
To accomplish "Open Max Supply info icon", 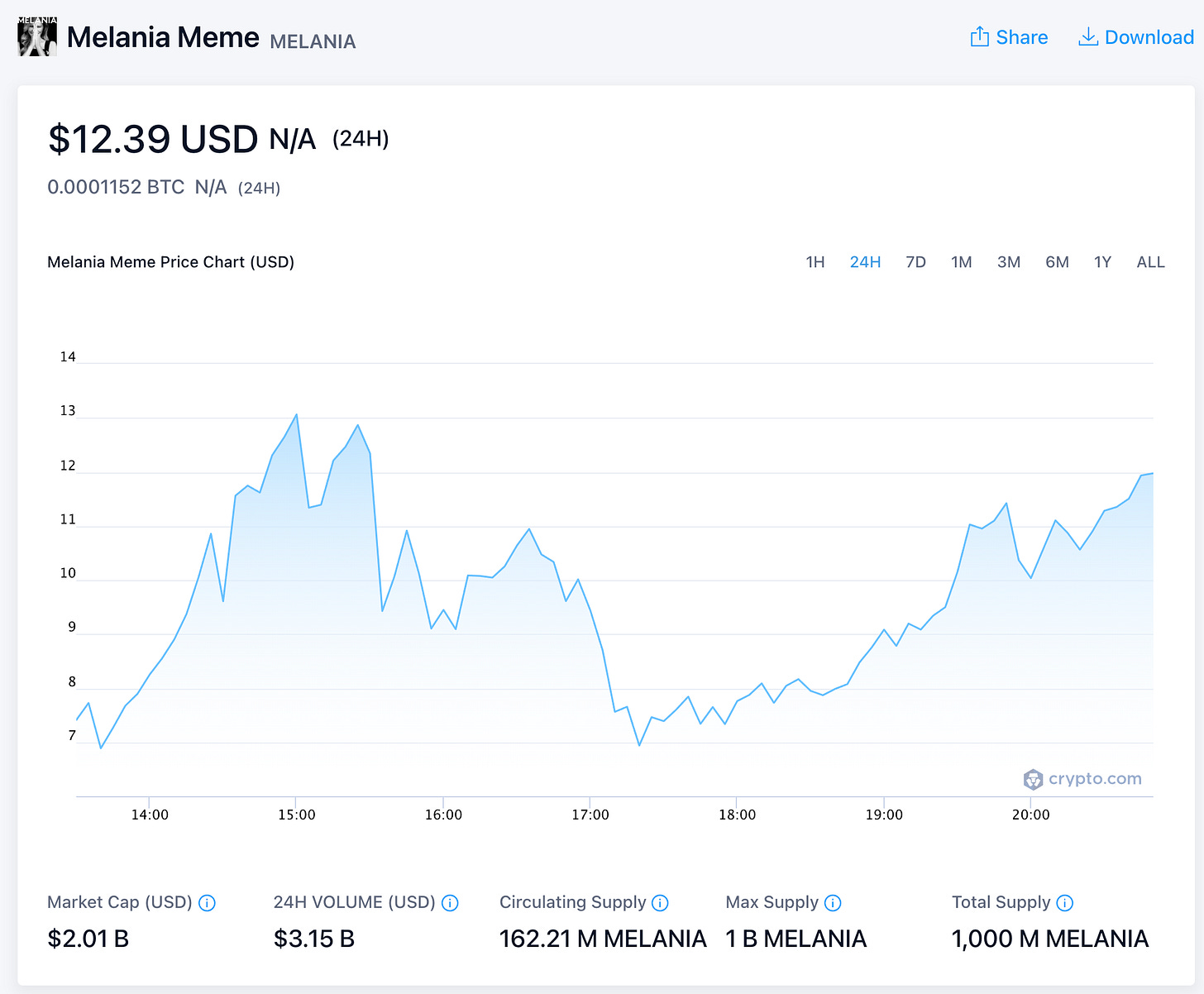I will pos(833,903).
